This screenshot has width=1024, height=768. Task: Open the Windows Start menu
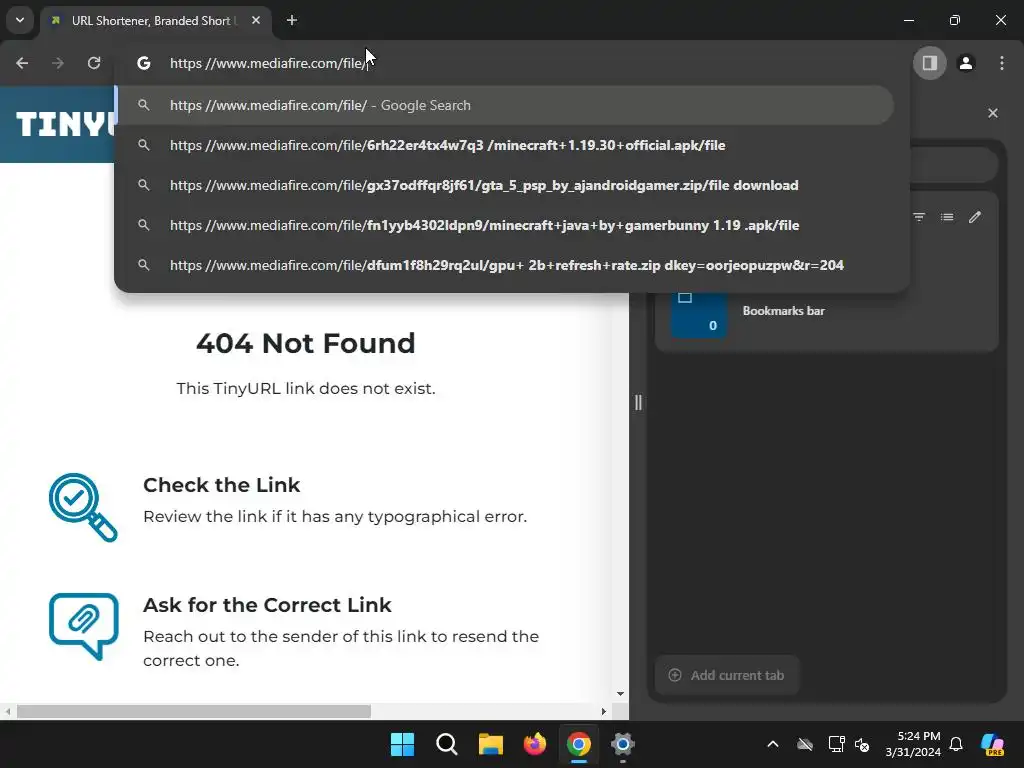402,744
